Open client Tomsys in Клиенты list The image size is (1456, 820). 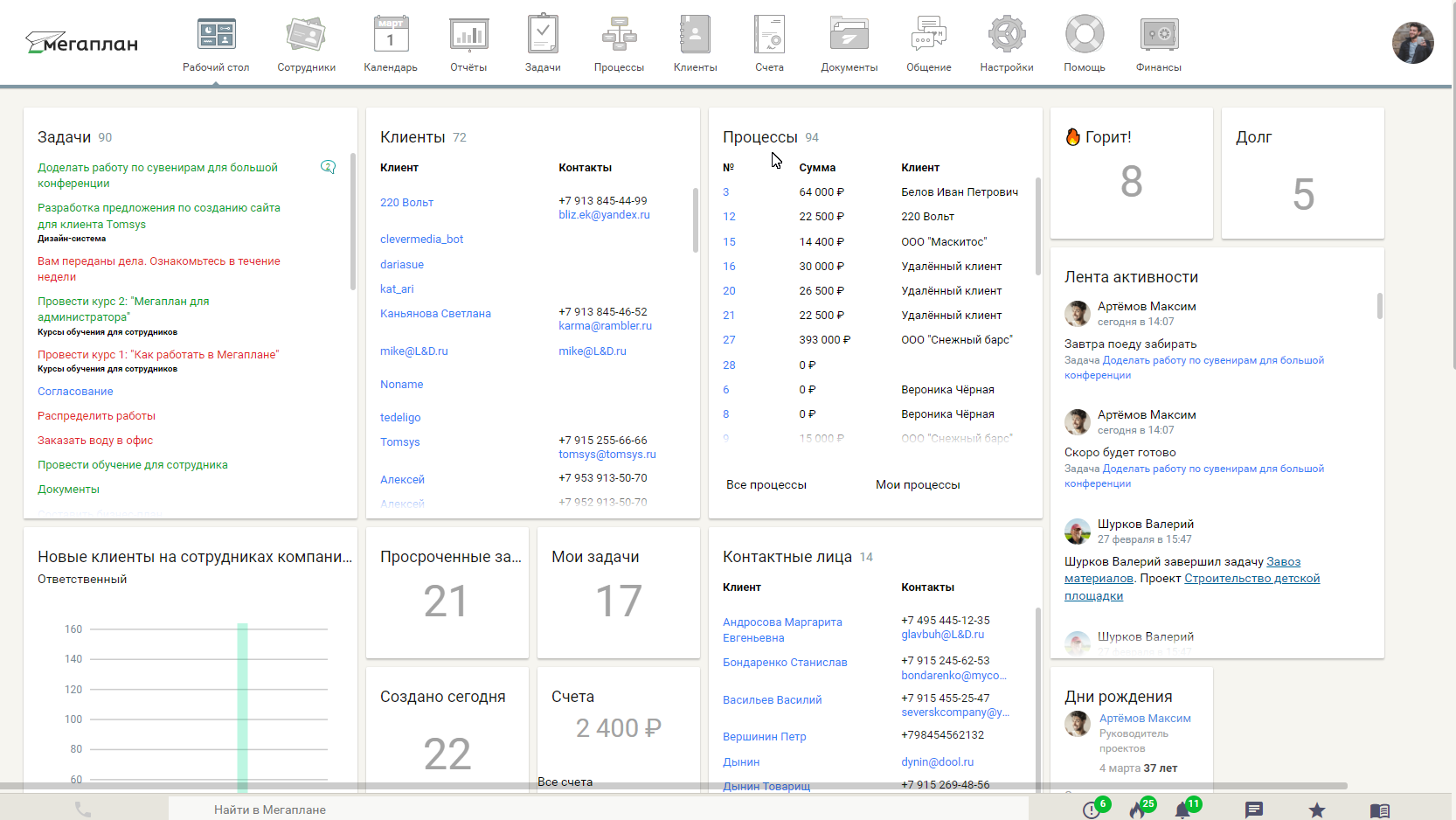tap(399, 442)
